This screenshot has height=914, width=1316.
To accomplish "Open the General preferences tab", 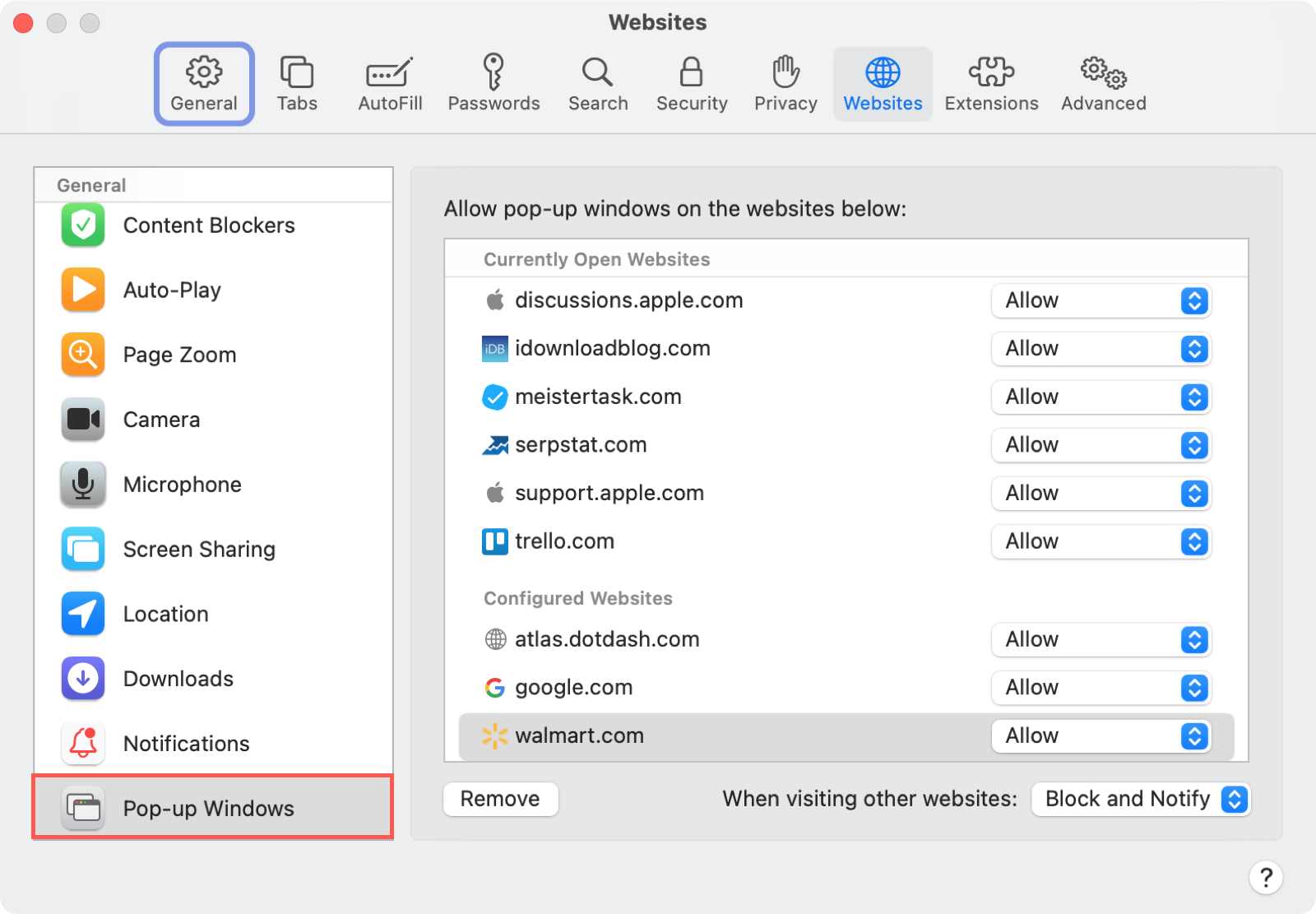I will click(x=204, y=84).
